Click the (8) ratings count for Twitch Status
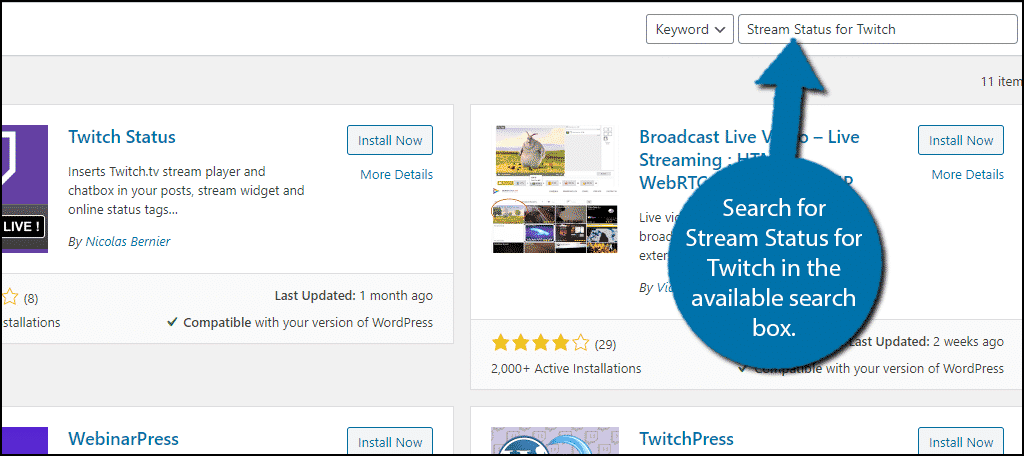Image resolution: width=1024 pixels, height=456 pixels. [x=31, y=299]
